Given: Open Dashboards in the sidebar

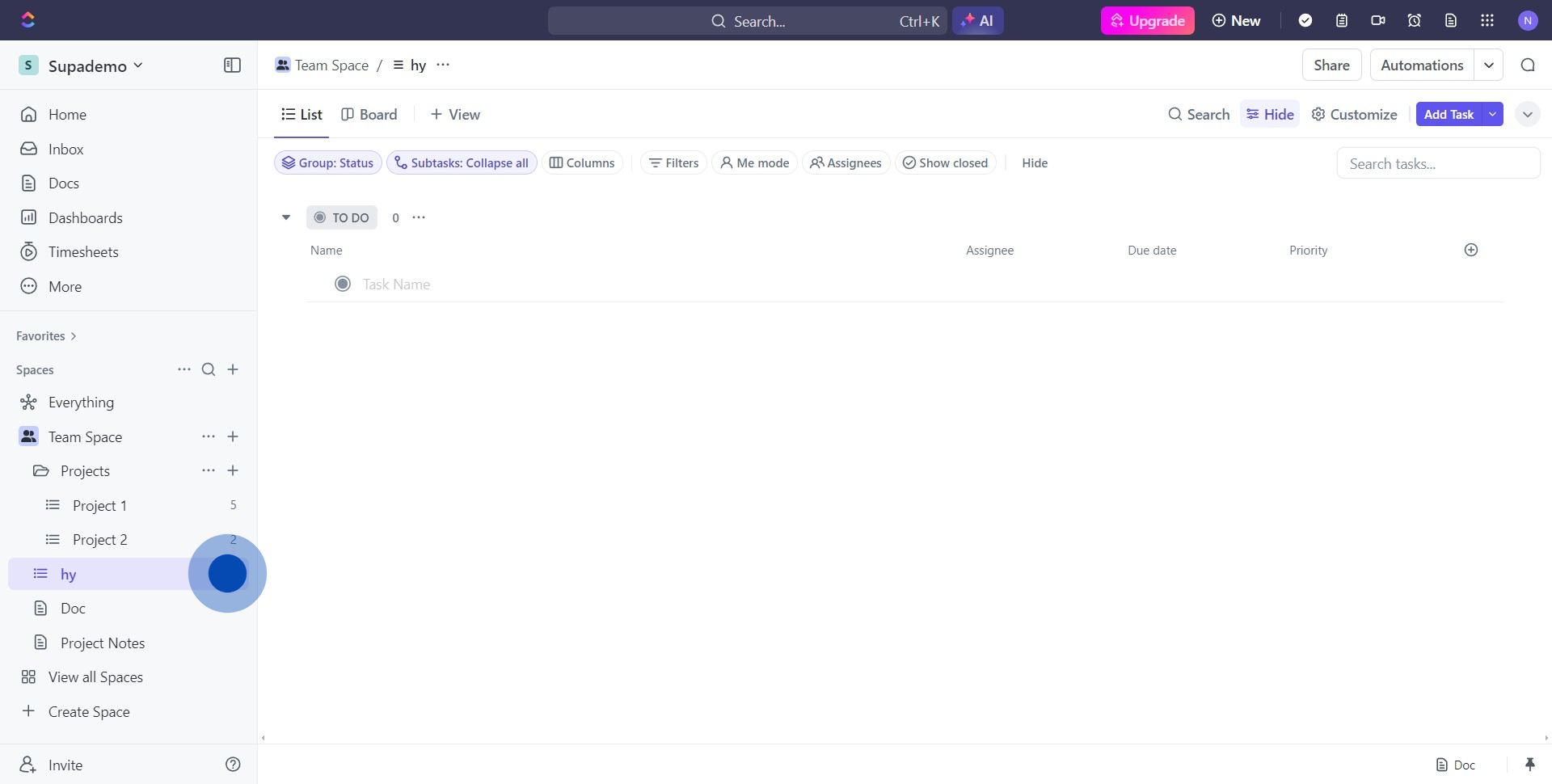Looking at the screenshot, I should click(85, 218).
